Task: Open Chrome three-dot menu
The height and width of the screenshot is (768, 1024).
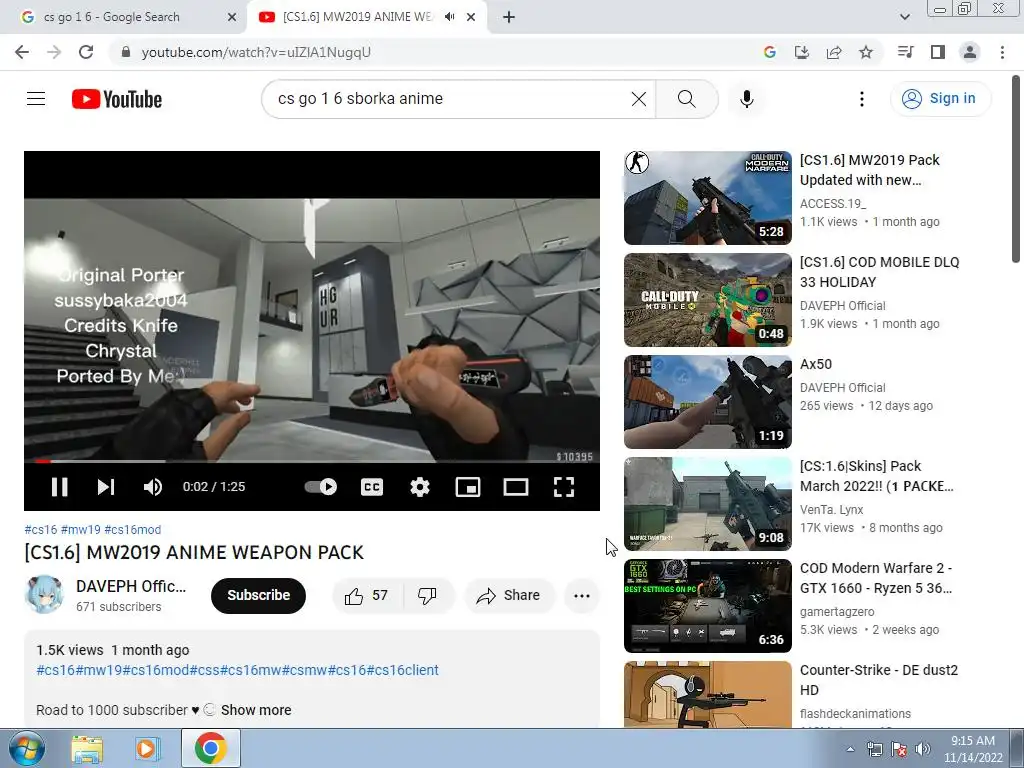Action: (x=1002, y=52)
